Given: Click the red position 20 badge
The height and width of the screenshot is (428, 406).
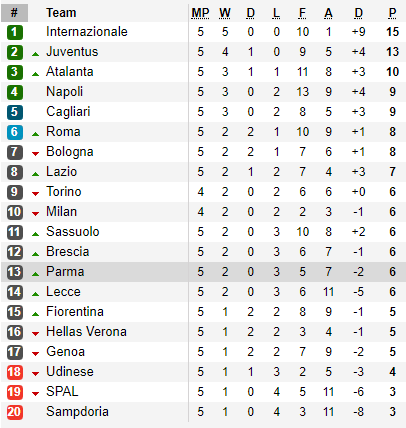Looking at the screenshot, I should [x=15, y=412].
